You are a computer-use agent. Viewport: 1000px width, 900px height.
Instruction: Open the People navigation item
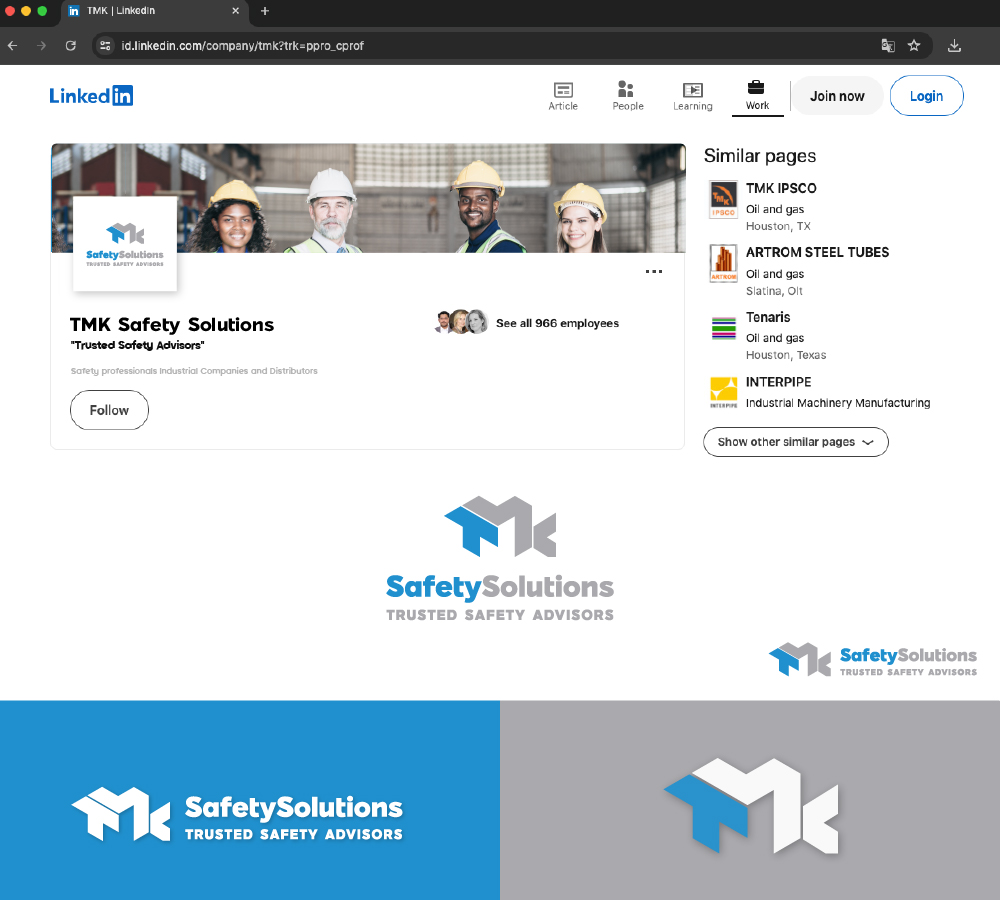point(628,96)
